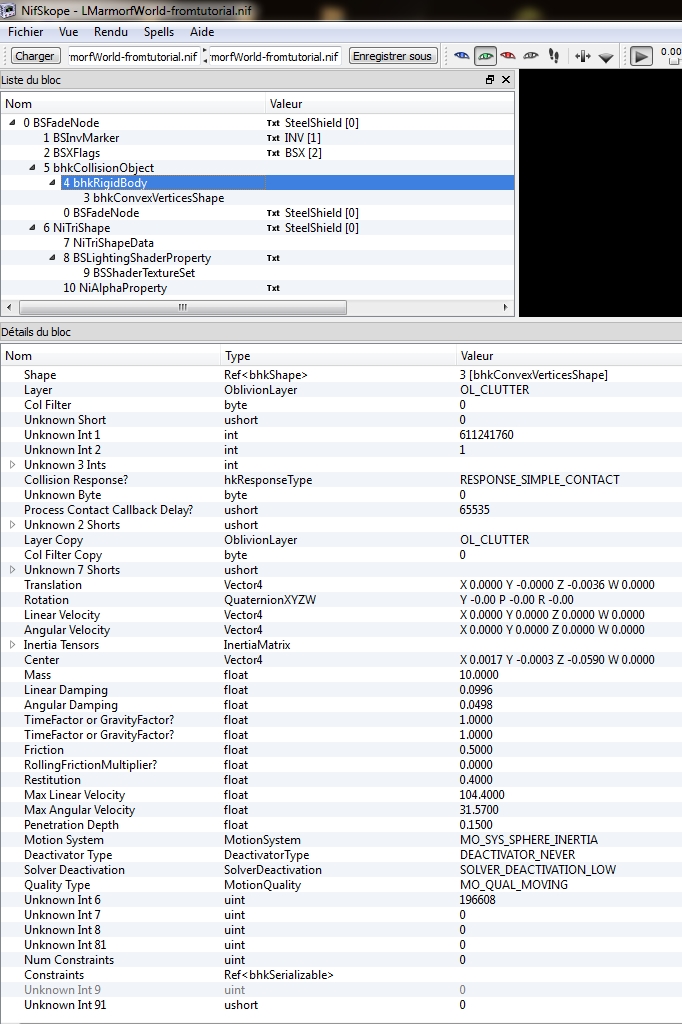Click the load file path field
This screenshot has height=1024, width=682.
(134, 57)
